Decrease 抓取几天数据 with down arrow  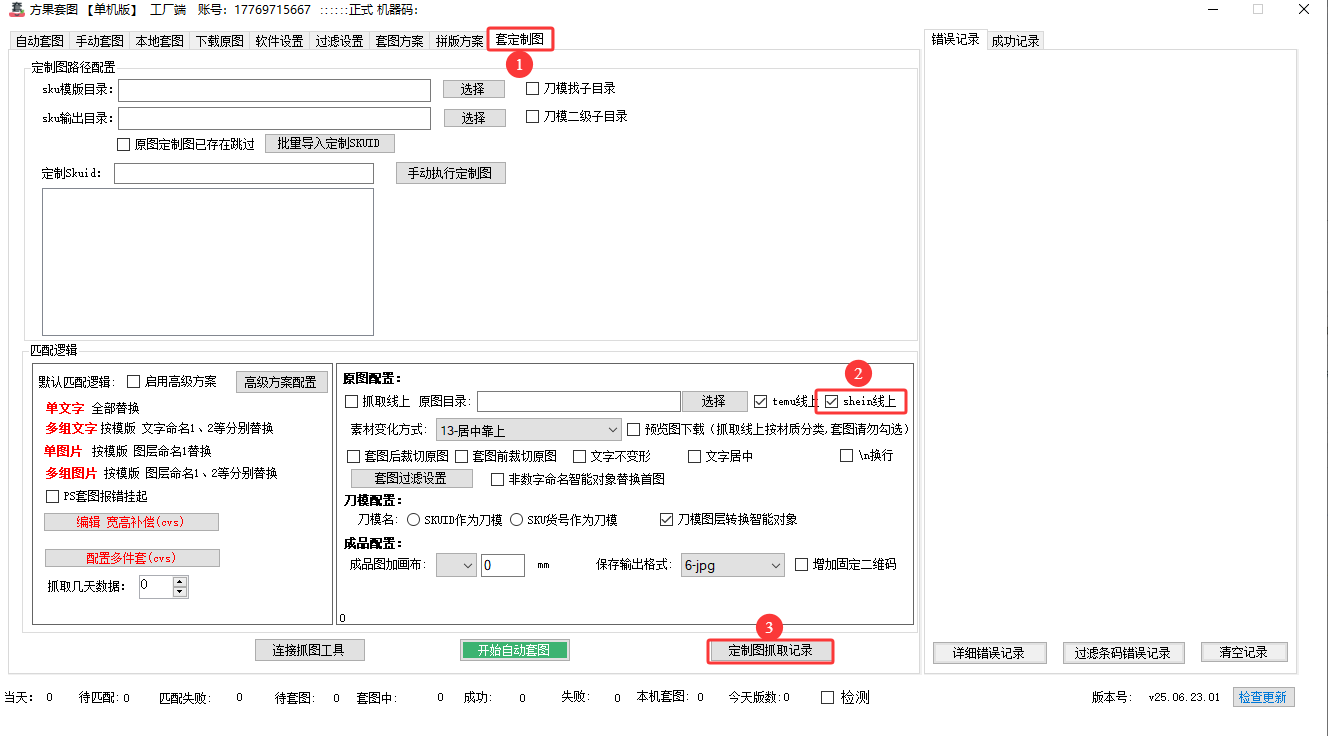[x=180, y=592]
